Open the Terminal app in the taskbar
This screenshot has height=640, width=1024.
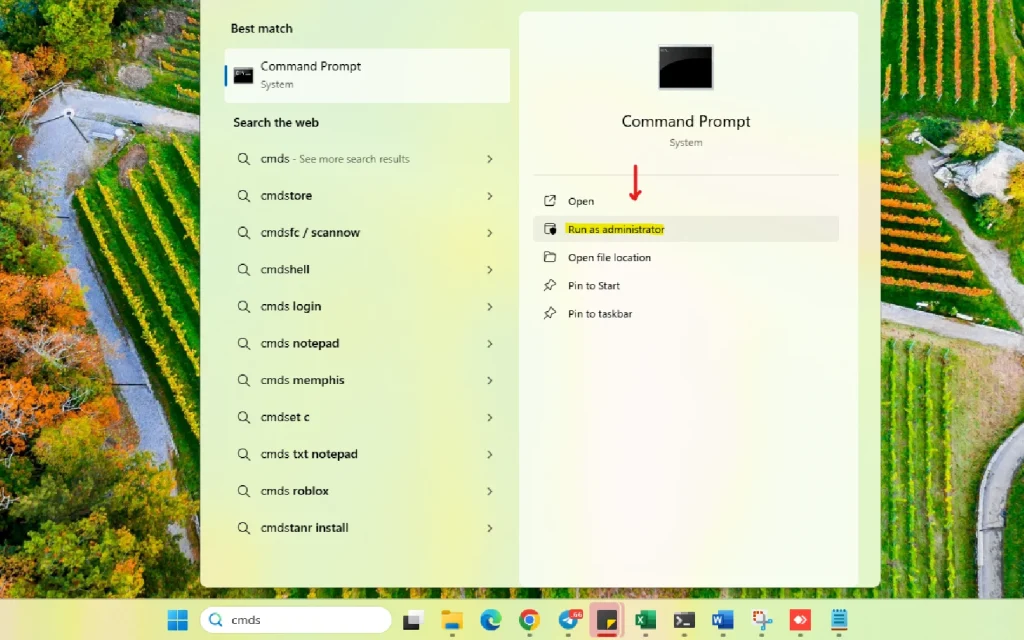click(x=684, y=620)
